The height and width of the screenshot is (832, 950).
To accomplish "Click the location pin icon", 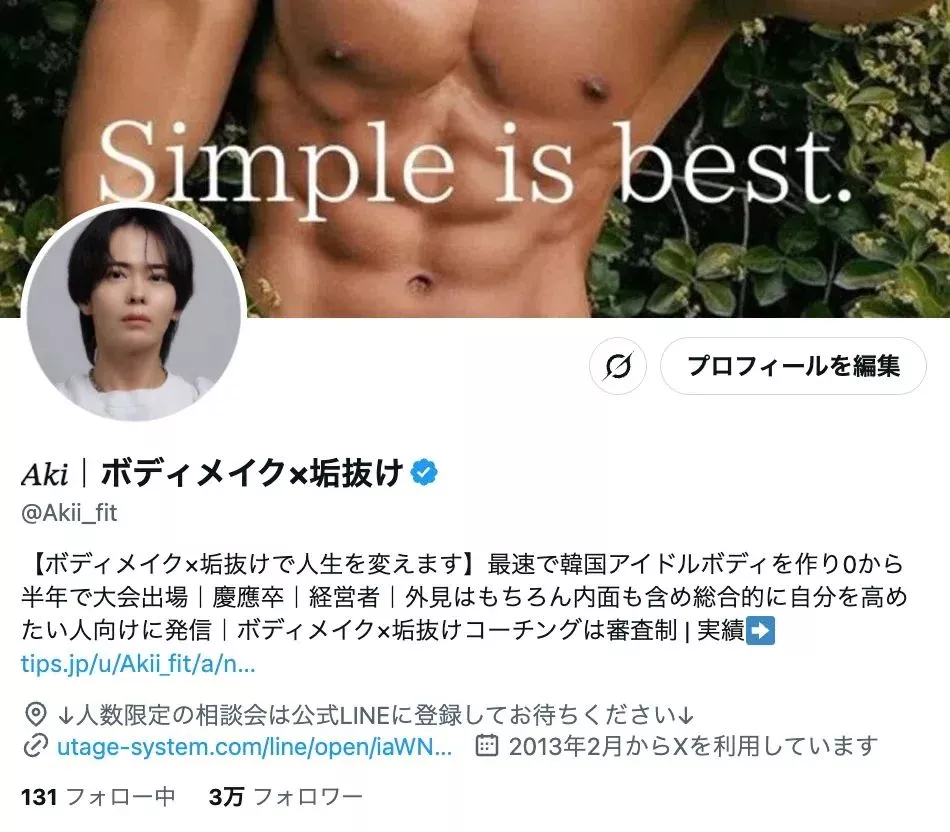I will pos(36,714).
